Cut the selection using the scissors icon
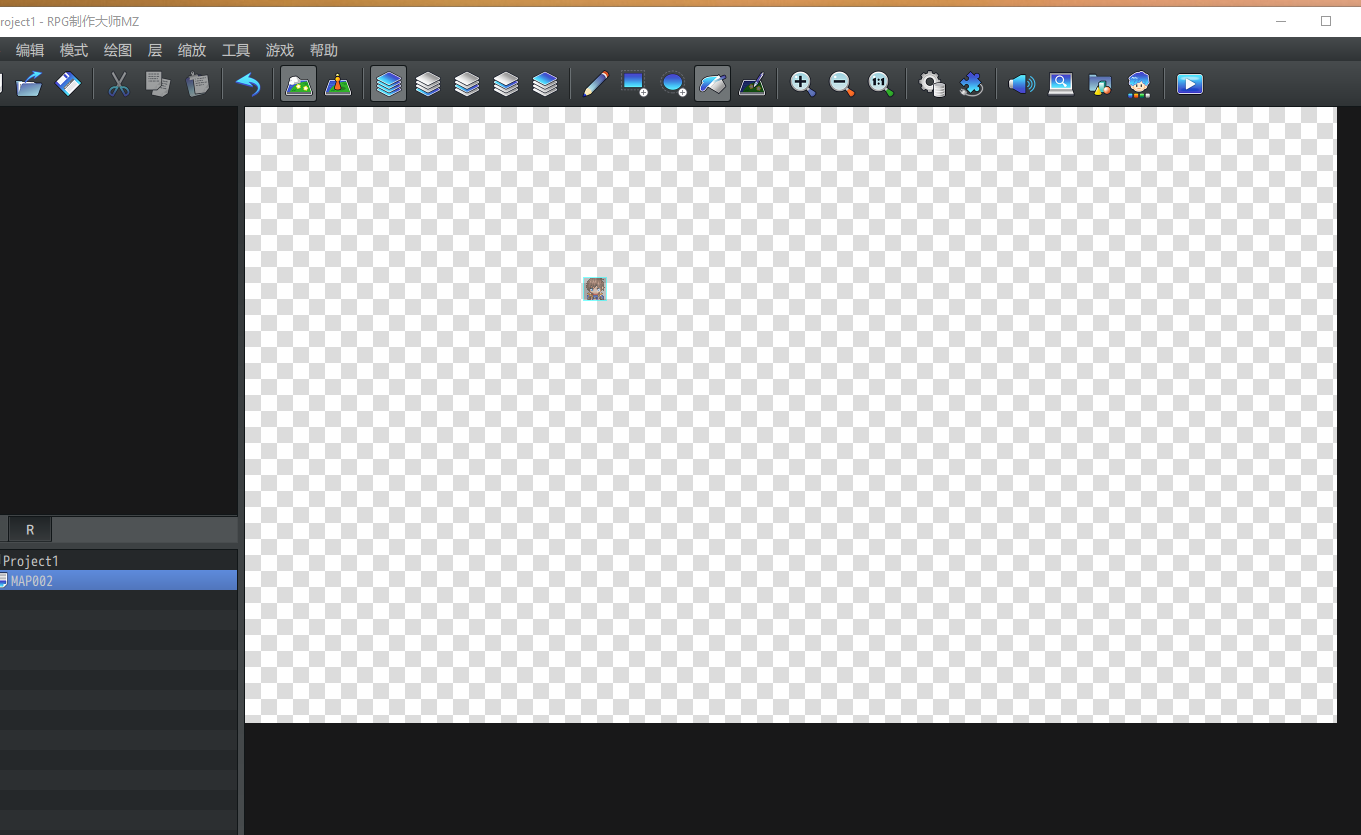 tap(119, 84)
